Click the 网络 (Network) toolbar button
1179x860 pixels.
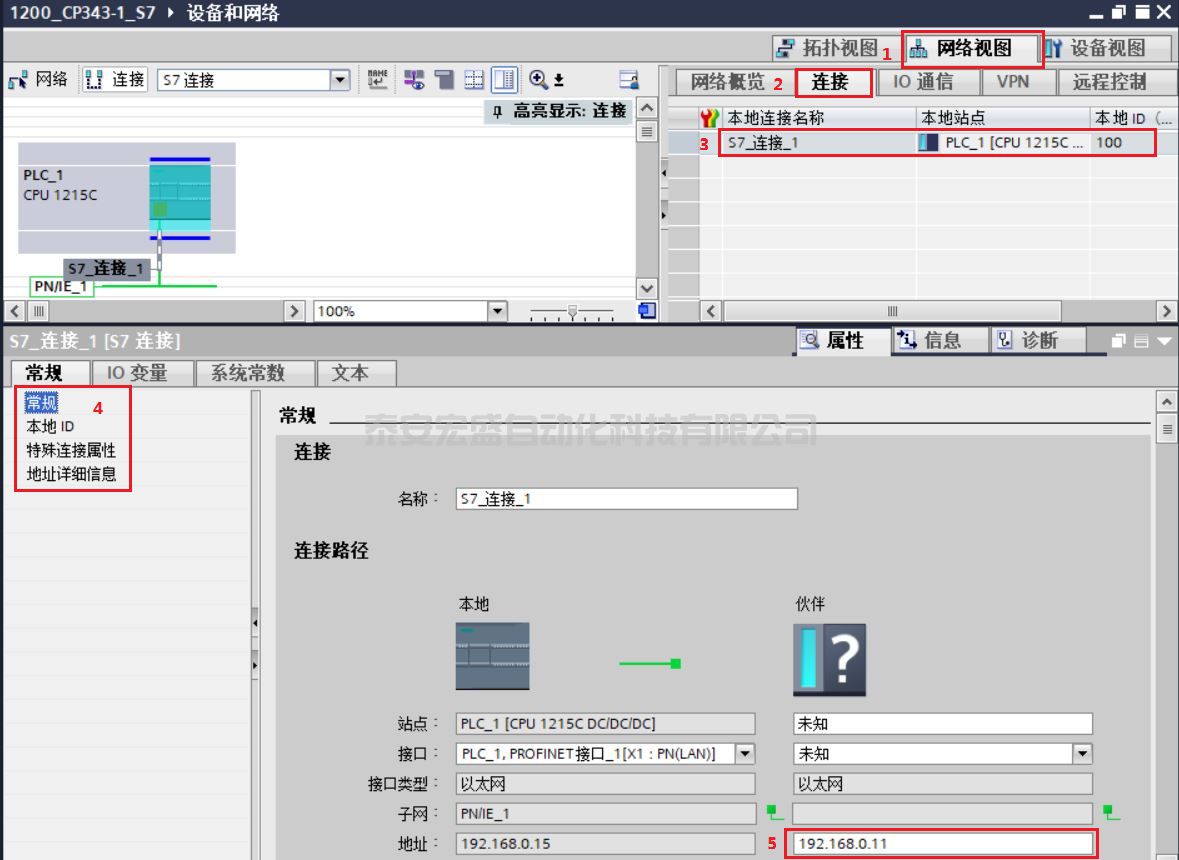(x=38, y=80)
